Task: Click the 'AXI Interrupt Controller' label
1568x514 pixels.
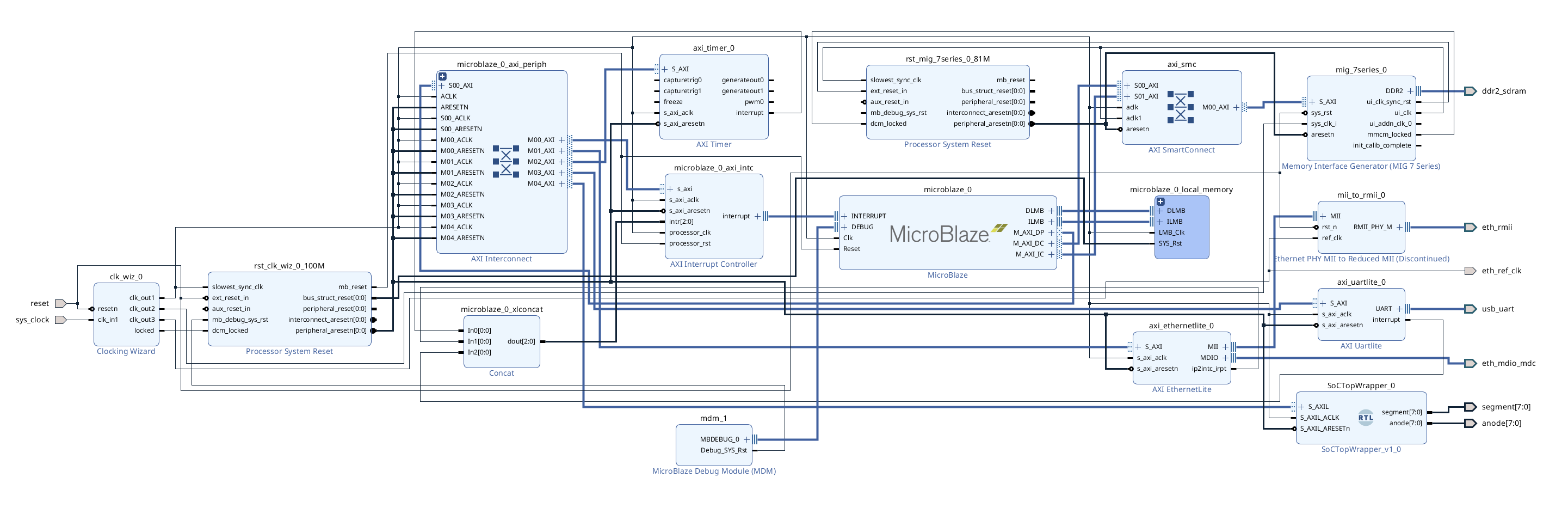Action: coord(713,264)
